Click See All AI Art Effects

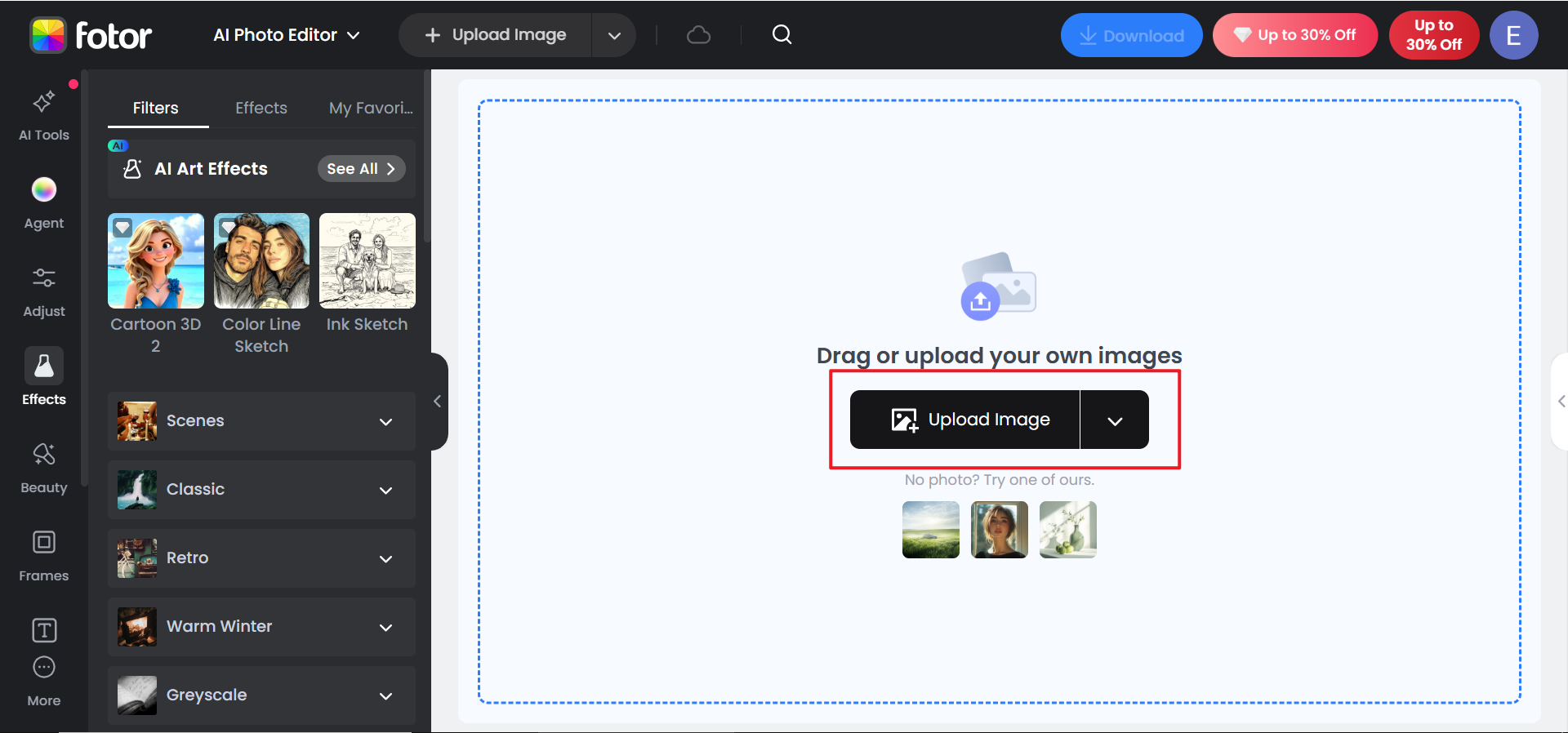point(361,168)
